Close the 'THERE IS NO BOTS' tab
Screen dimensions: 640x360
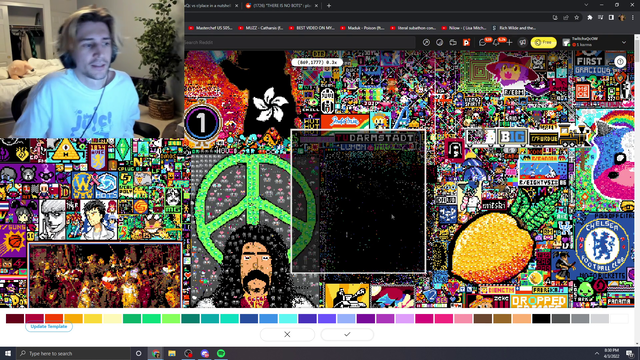pos(316,6)
